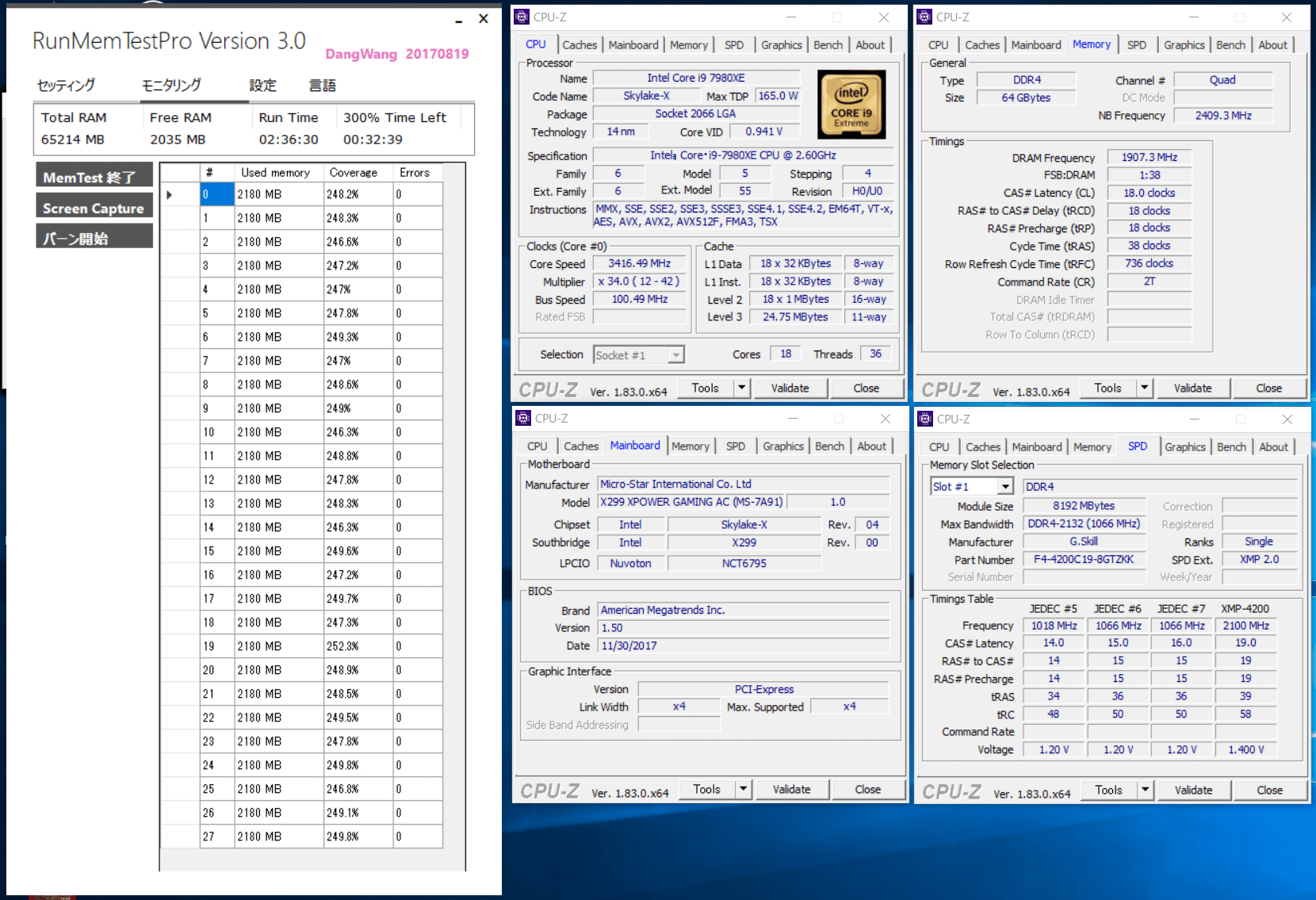
Task: Open Tools dropdown arrow in SPD tab window
Action: click(1146, 790)
